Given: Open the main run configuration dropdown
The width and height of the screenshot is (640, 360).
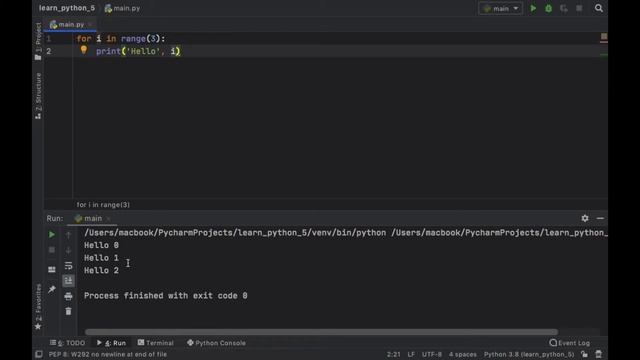Looking at the screenshot, I should pos(500,8).
